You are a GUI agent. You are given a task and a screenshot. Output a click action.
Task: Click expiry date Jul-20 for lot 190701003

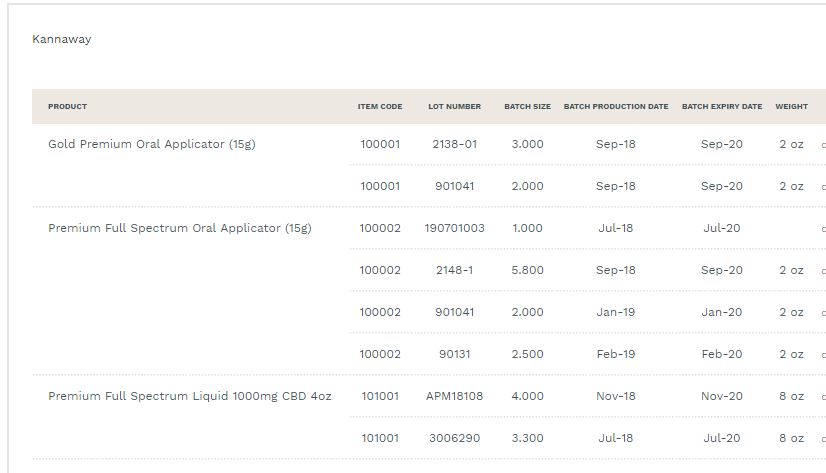pyautogui.click(x=722, y=228)
